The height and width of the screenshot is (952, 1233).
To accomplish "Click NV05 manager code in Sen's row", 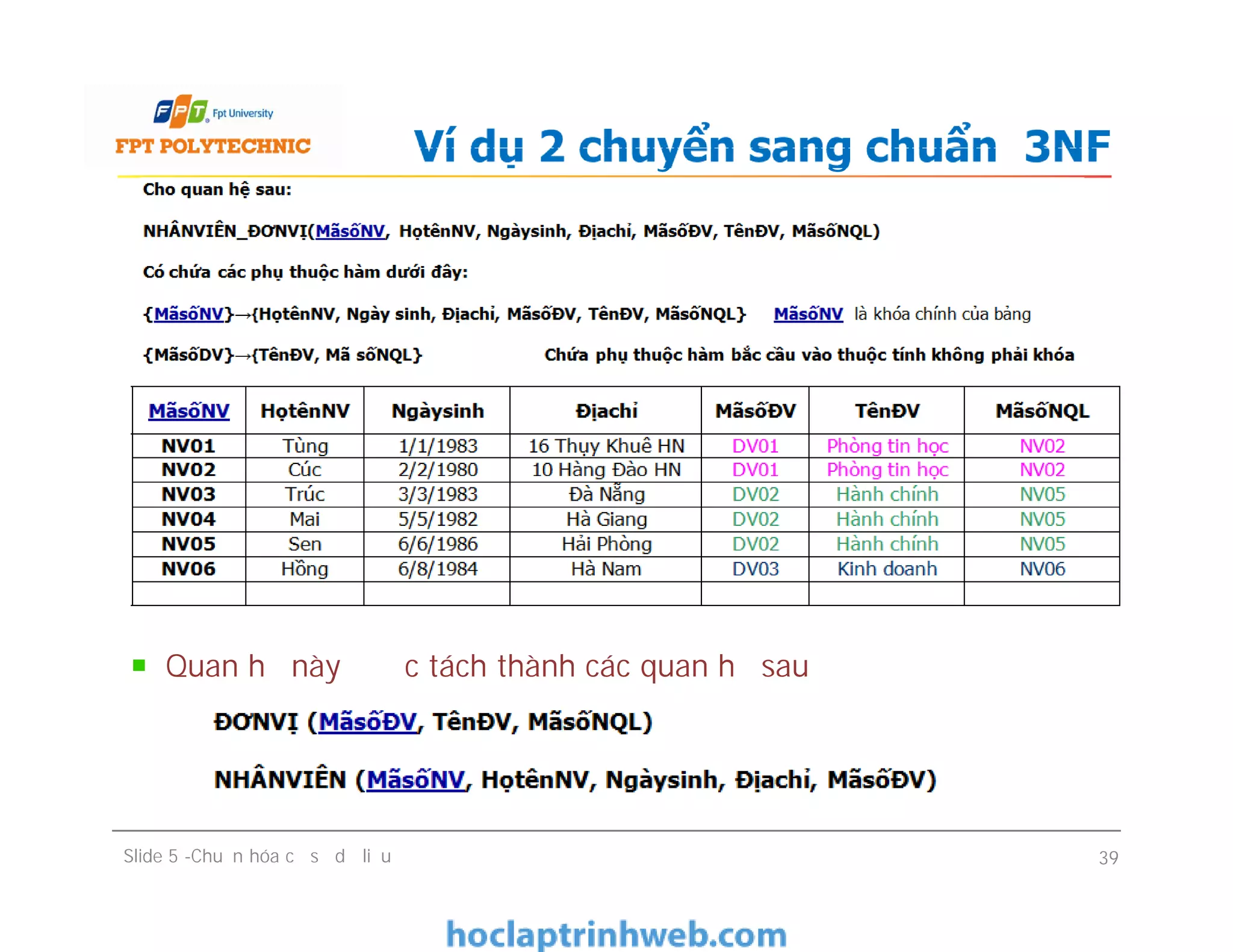I will (x=1042, y=544).
